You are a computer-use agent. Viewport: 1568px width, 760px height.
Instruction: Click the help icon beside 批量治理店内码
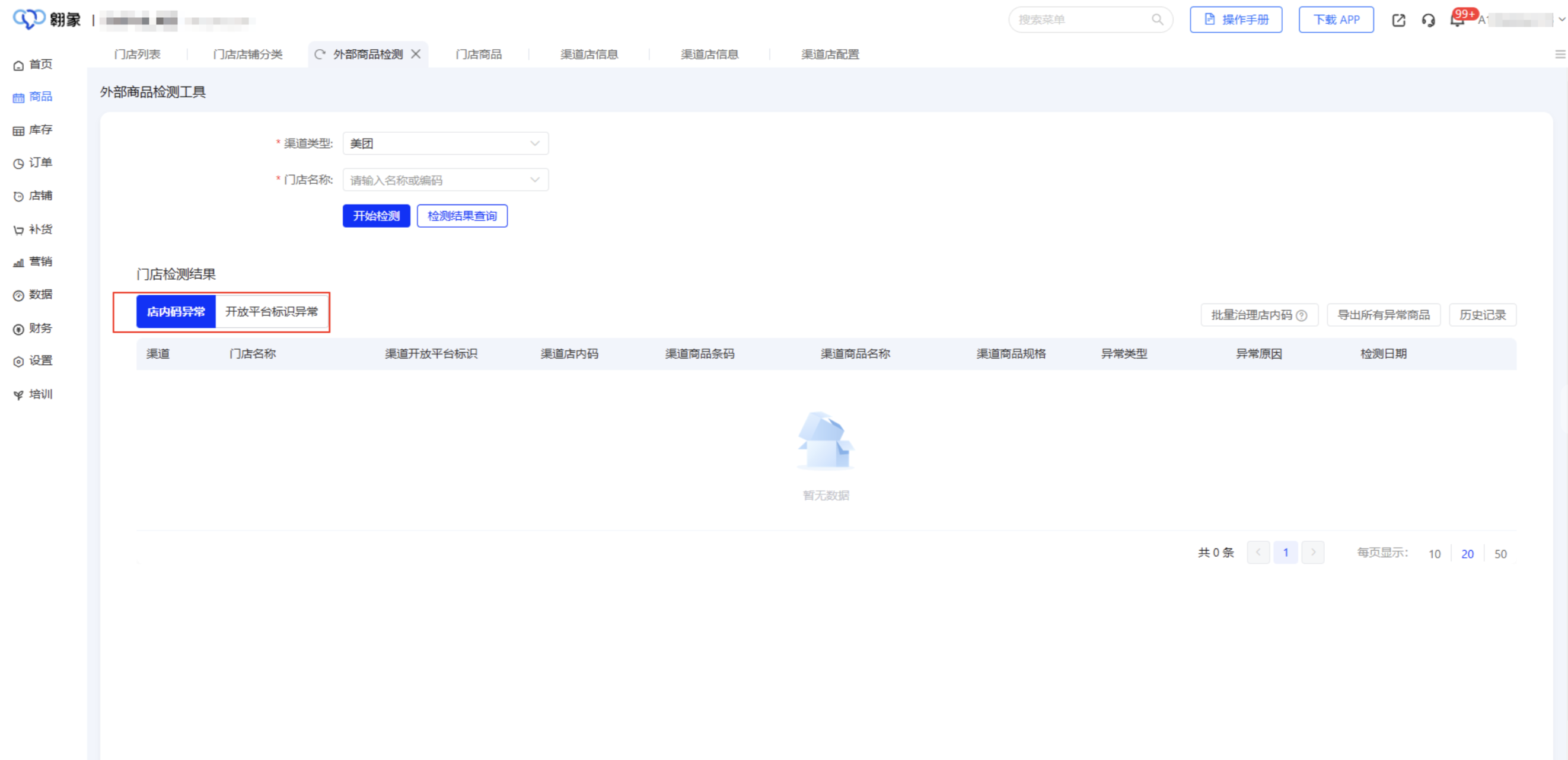point(1302,315)
